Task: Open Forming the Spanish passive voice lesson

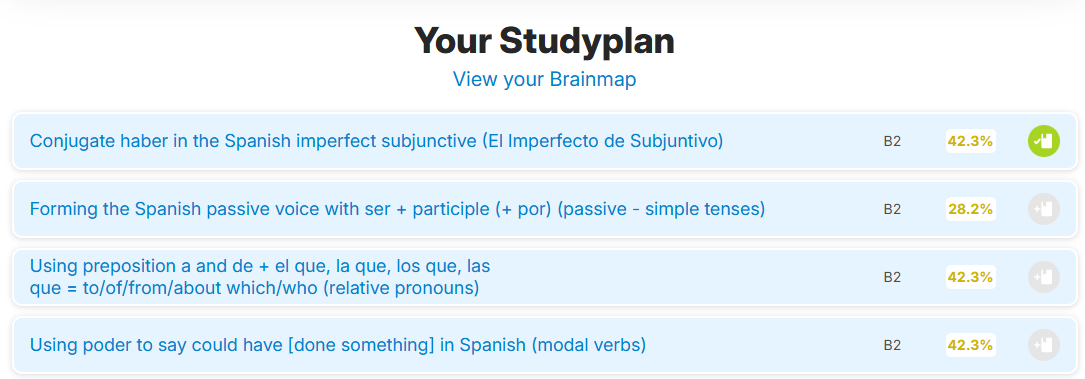Action: pyautogui.click(x=397, y=209)
